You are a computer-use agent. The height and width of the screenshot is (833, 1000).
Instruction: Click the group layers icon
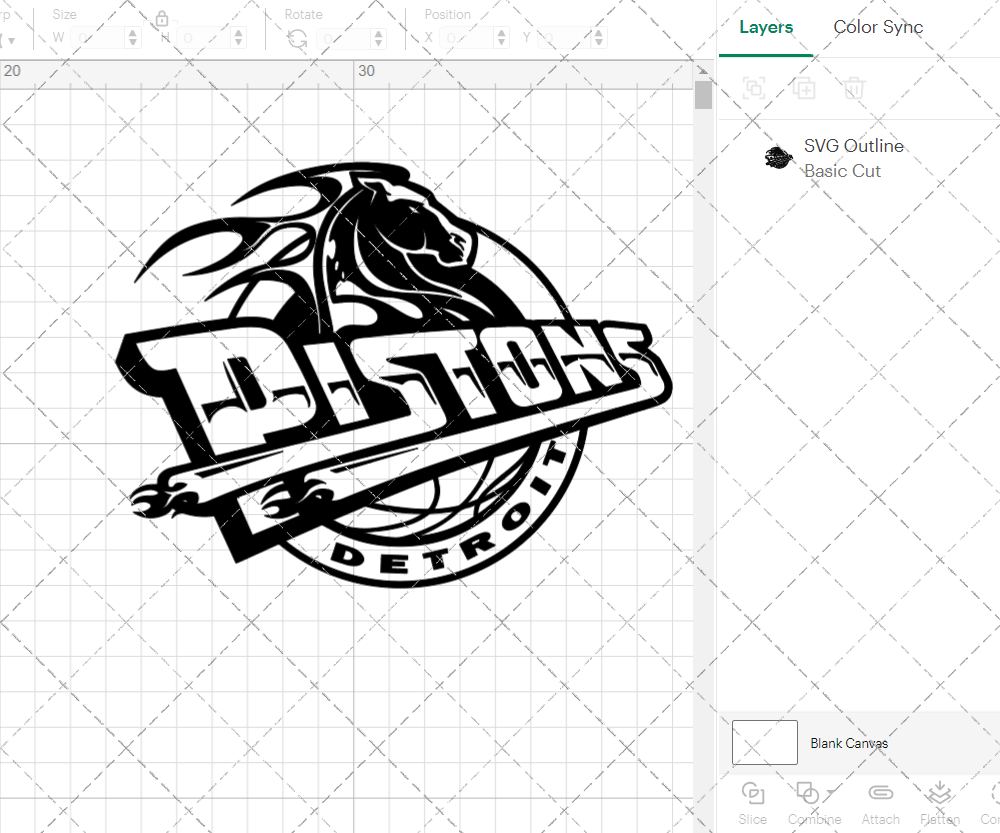(754, 89)
